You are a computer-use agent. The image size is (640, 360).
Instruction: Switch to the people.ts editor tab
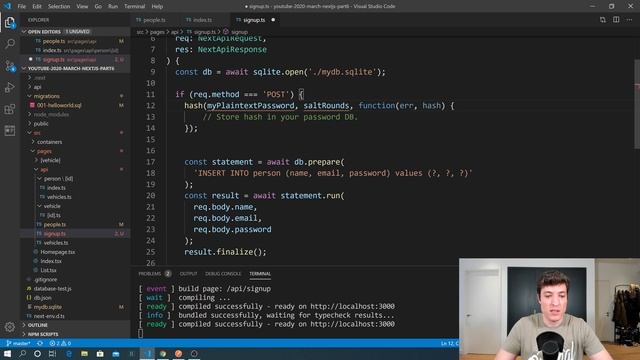(x=154, y=20)
